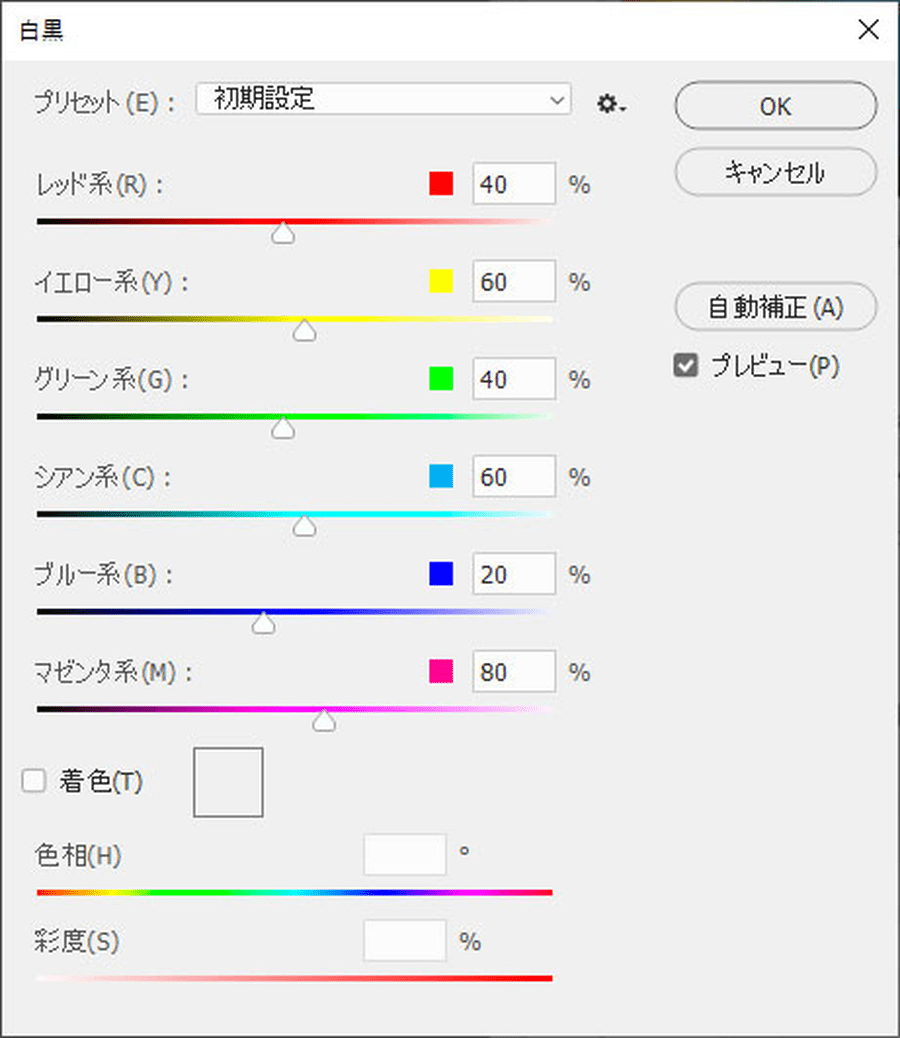Image resolution: width=900 pixels, height=1038 pixels.
Task: Click the red color swatch for Reds
Action: coord(441,184)
